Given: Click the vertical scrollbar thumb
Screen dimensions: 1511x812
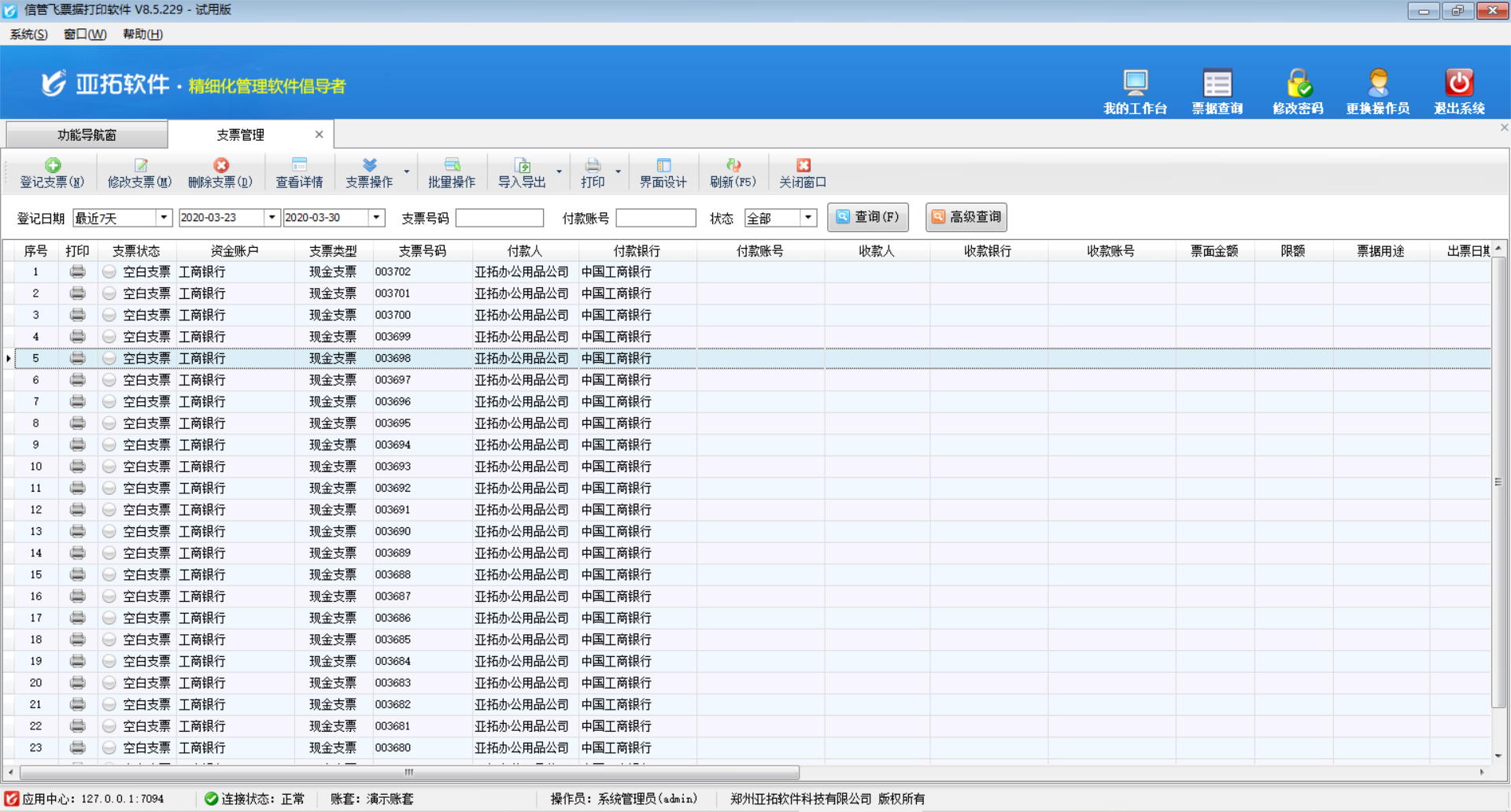Looking at the screenshot, I should [x=1498, y=482].
